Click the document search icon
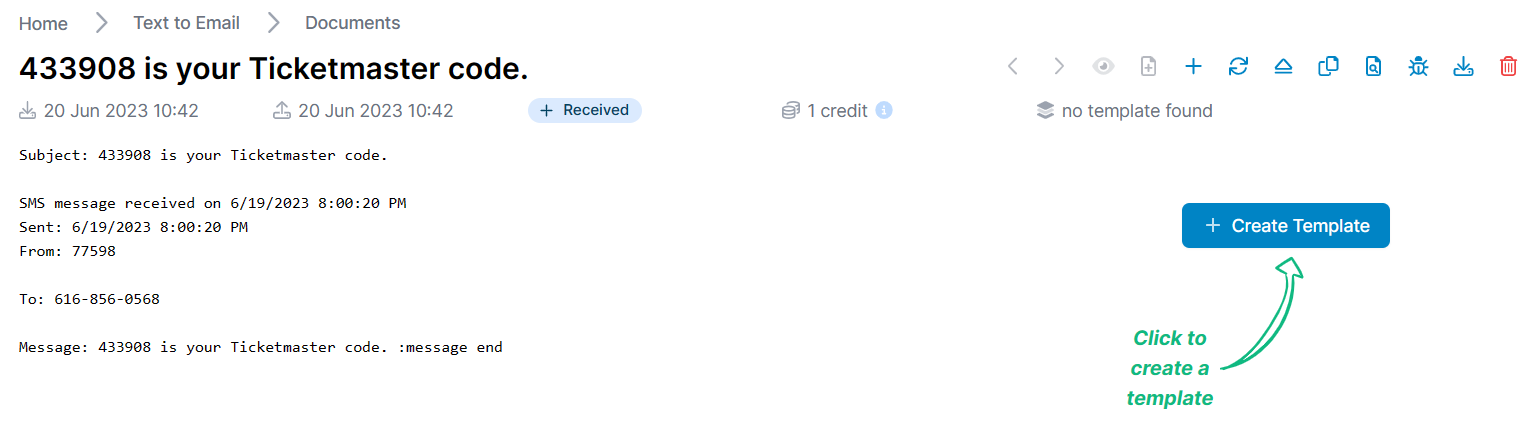The height and width of the screenshot is (427, 1522). [x=1374, y=66]
